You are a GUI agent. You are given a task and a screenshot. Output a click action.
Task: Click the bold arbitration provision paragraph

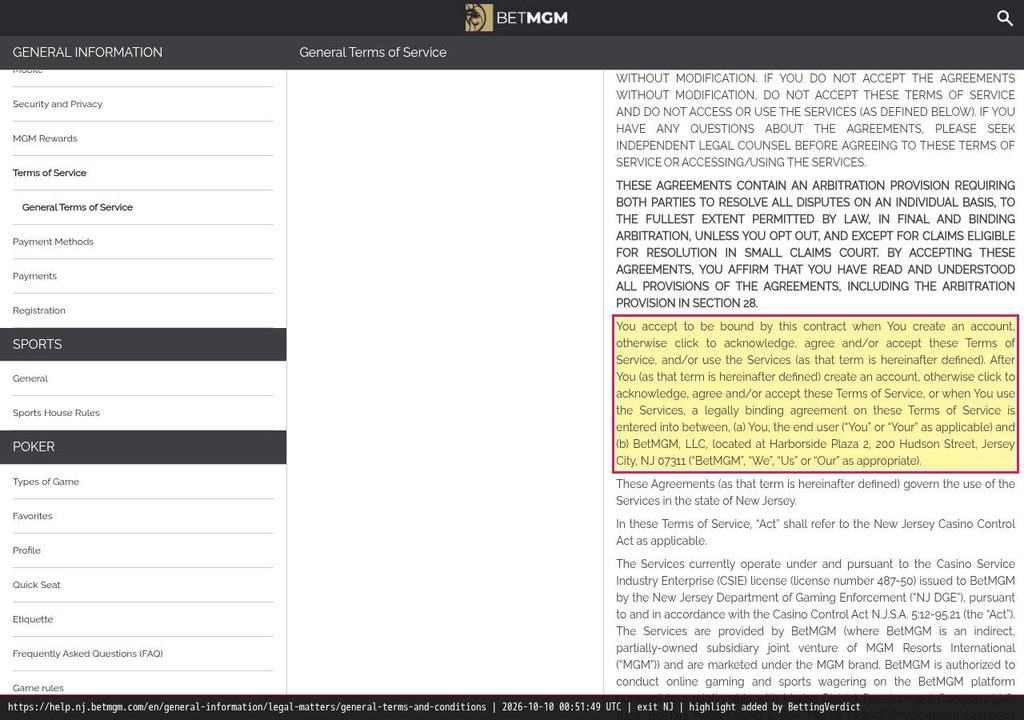point(815,244)
